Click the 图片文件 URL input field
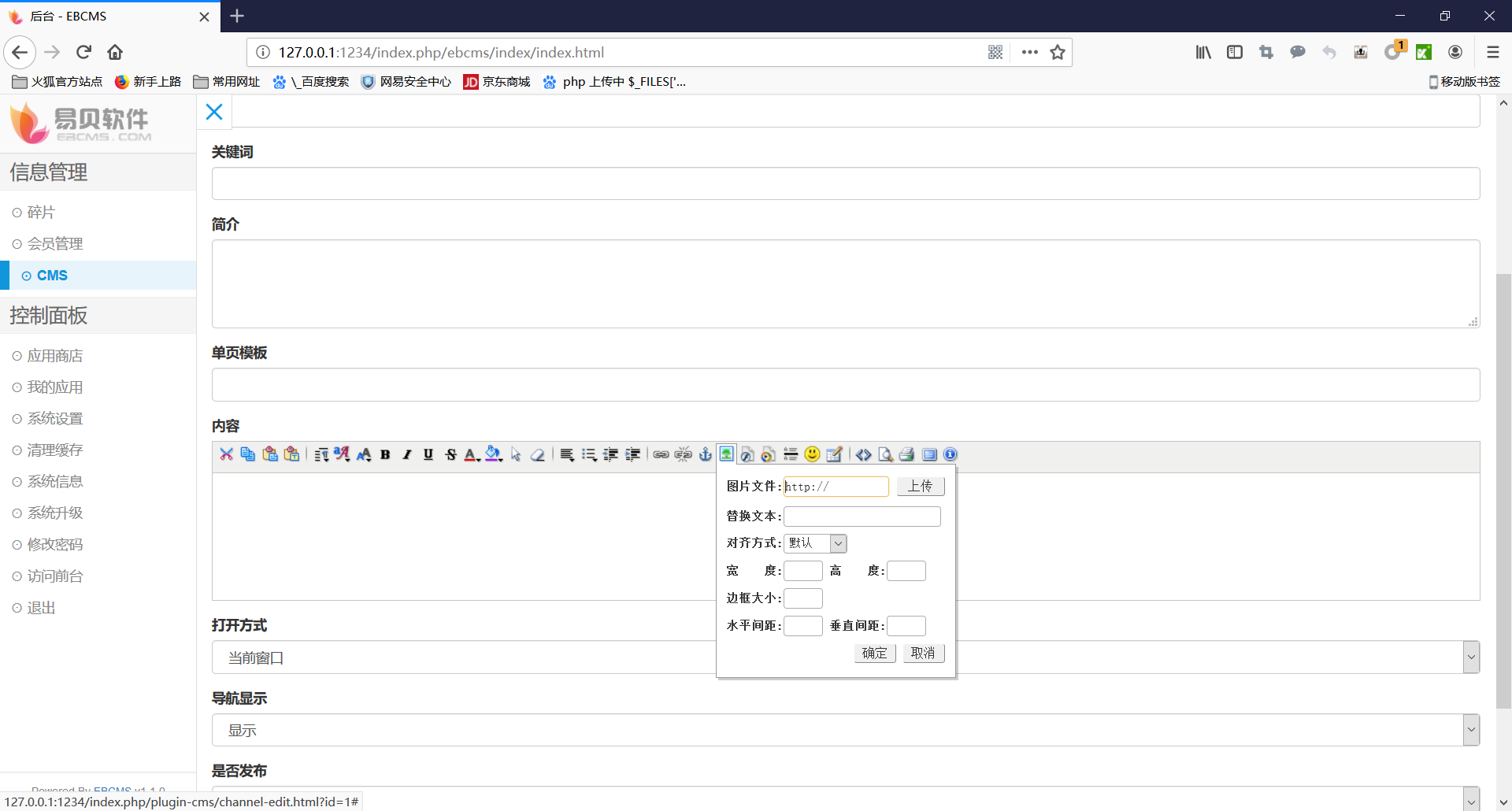The image size is (1512, 811). pos(836,487)
